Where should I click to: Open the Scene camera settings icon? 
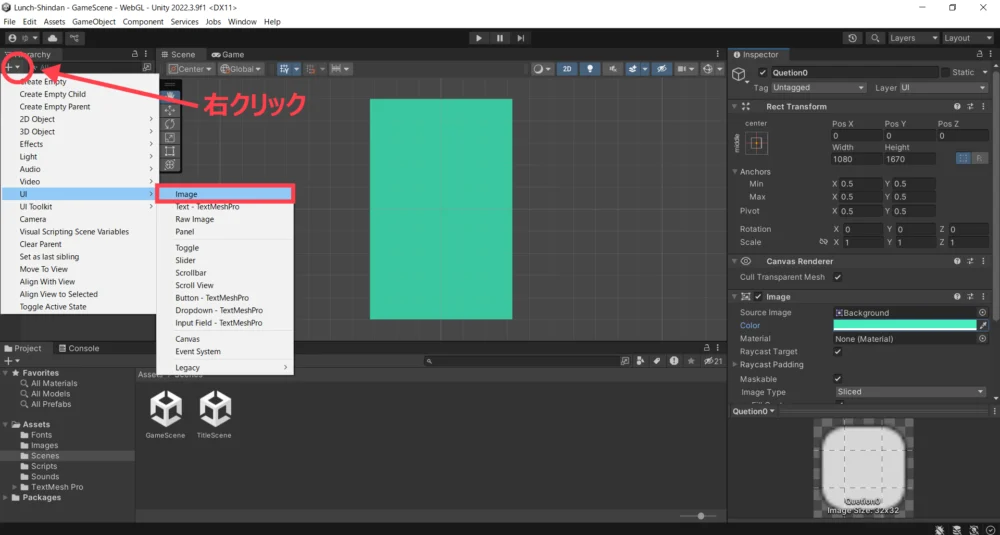point(682,69)
